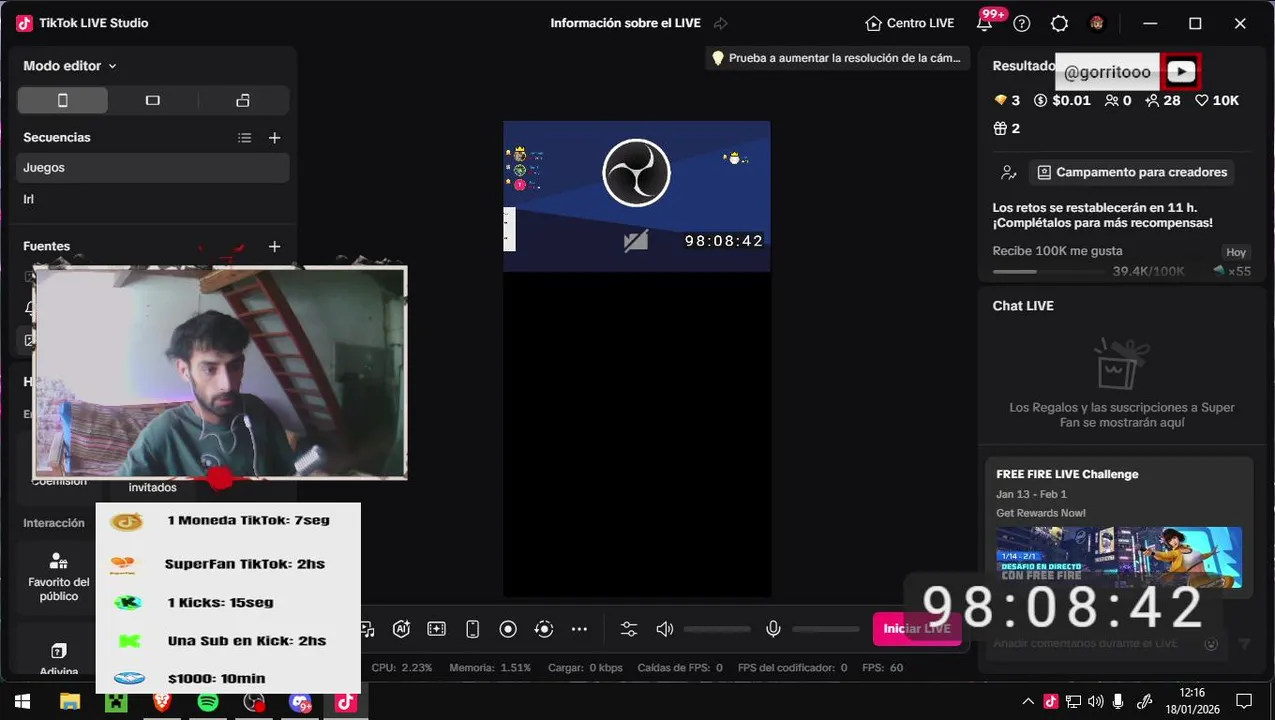Click the emoji icon in the chat input
Viewport: 1275px width, 720px height.
[x=1211, y=644]
